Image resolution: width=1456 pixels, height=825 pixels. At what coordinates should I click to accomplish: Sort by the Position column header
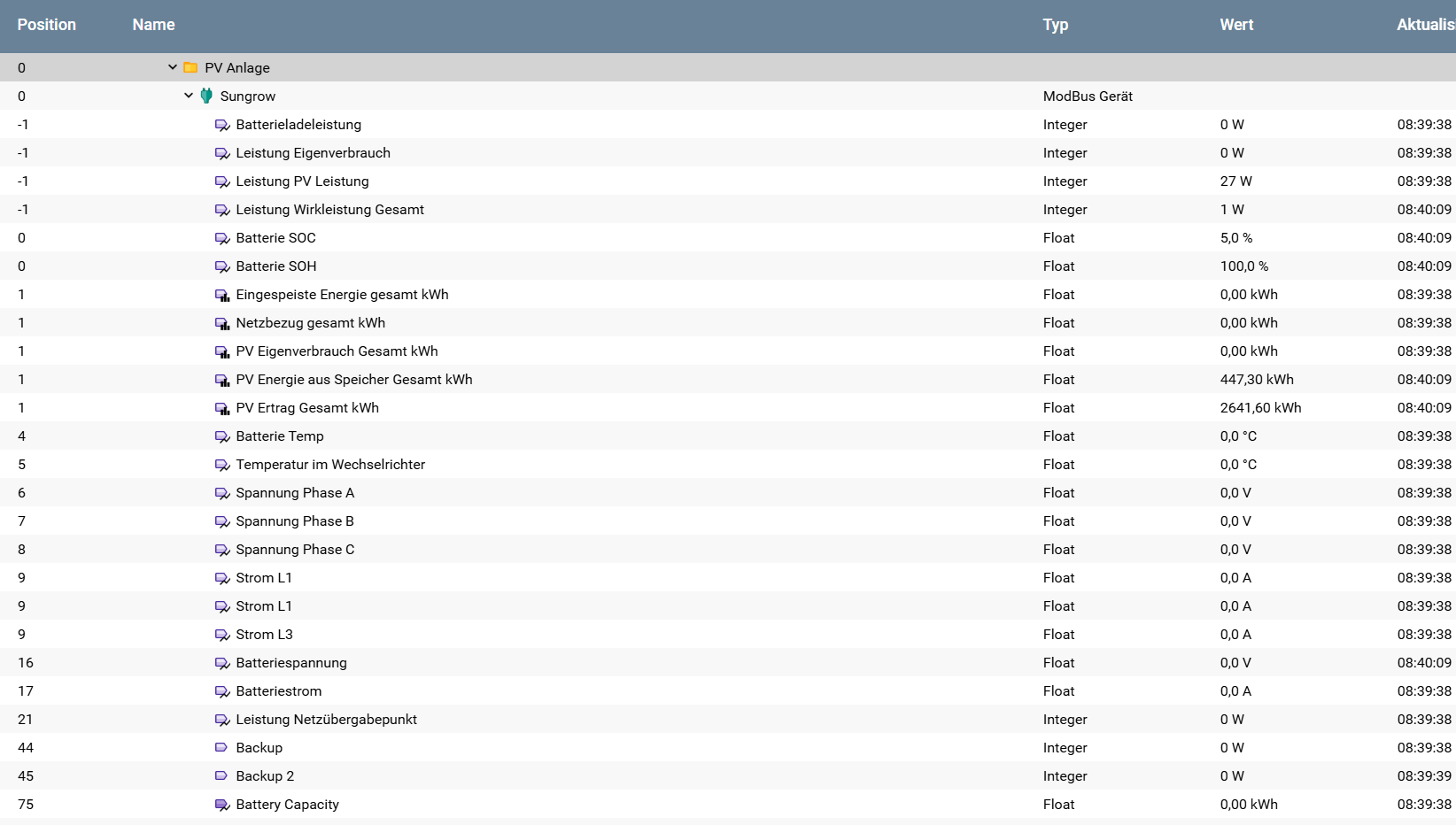pyautogui.click(x=46, y=25)
